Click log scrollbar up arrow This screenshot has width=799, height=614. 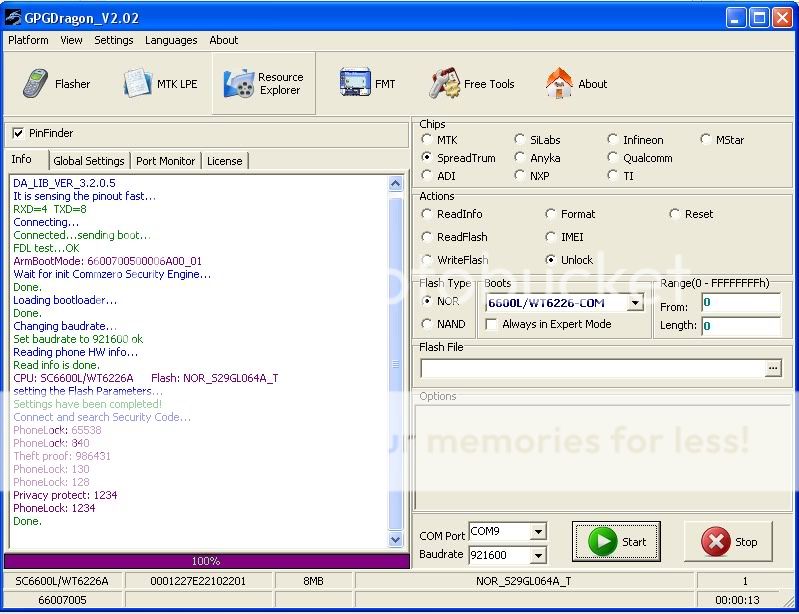[395, 183]
